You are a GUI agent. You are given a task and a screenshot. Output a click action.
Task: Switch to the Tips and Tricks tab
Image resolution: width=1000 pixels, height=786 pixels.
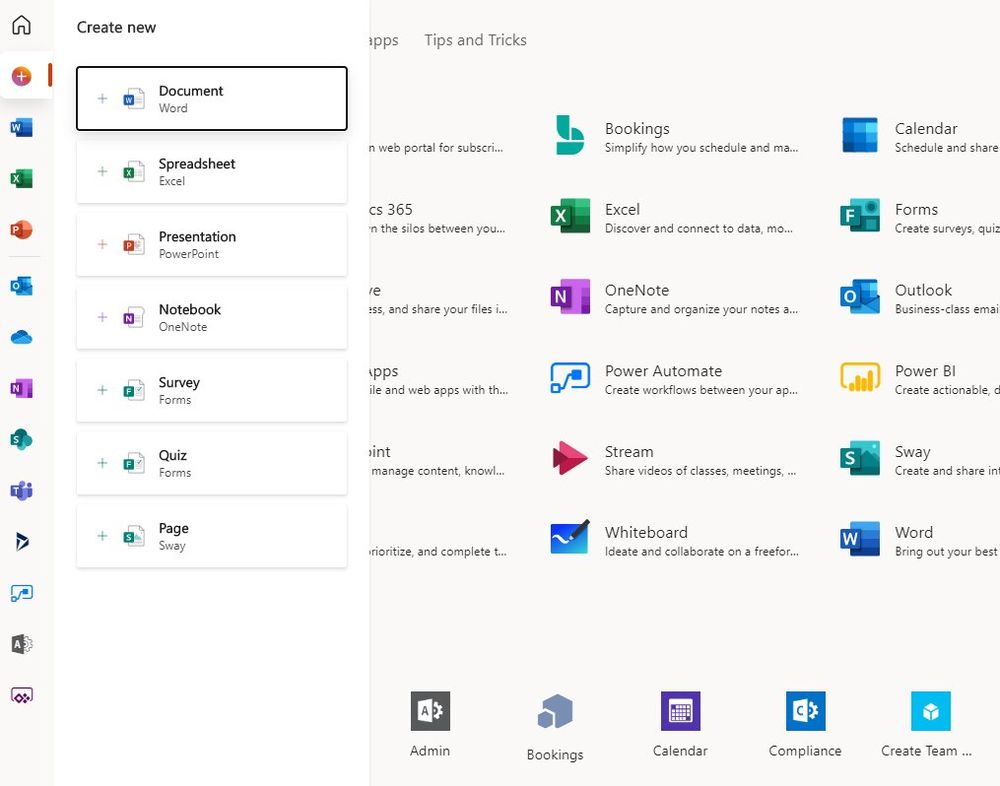(475, 40)
